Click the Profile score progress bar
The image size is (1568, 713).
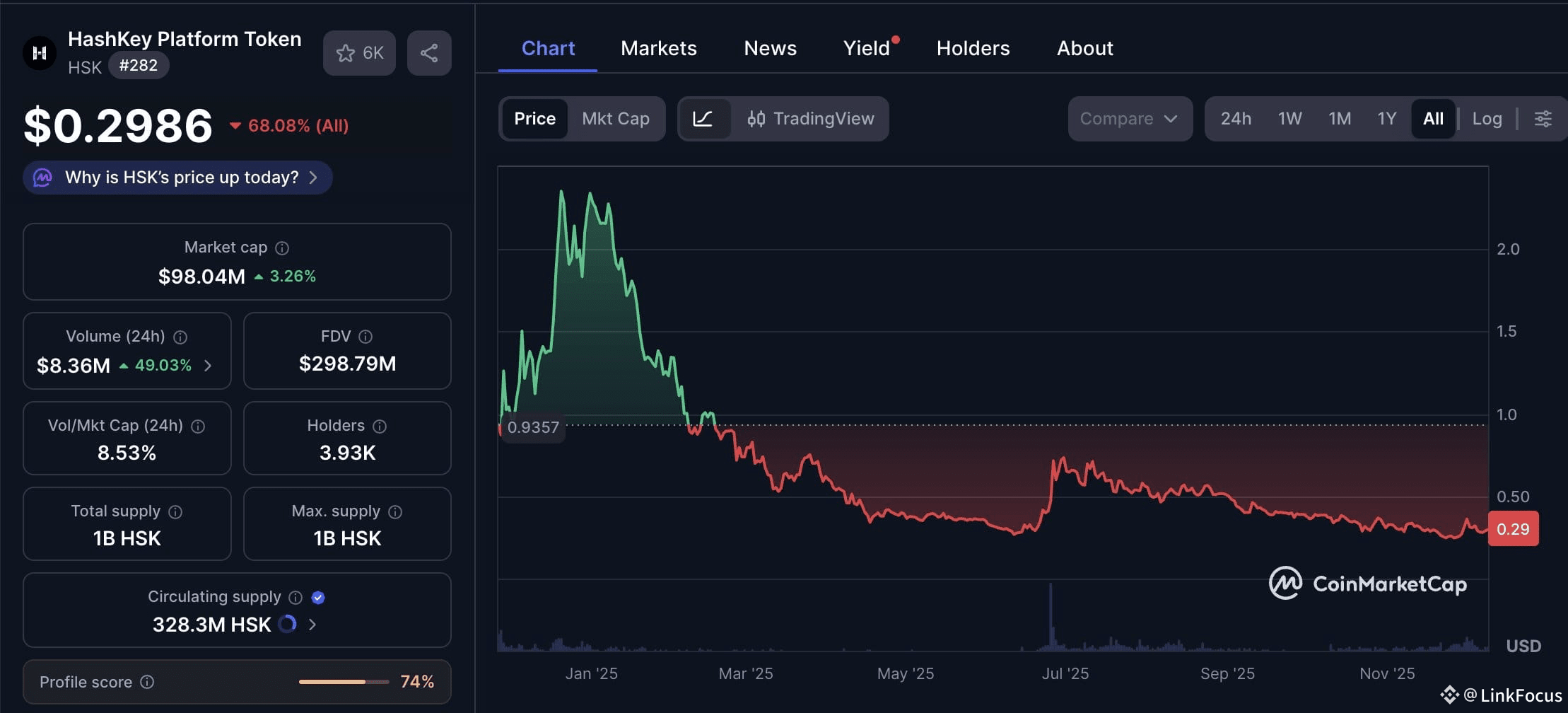344,682
